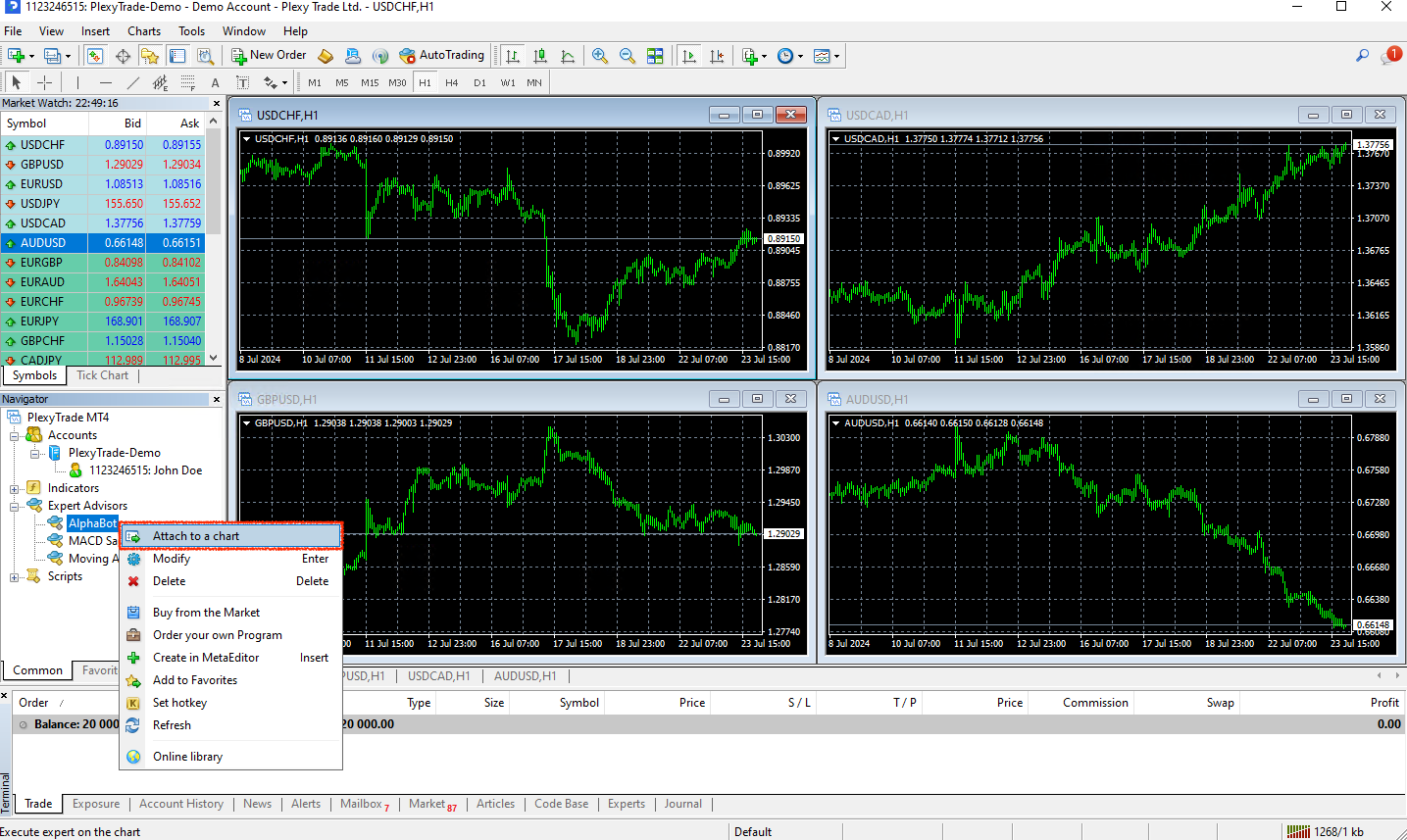Screen dimensions: 1407x840
Task: Open the Account History terminal tab
Action: (x=180, y=804)
